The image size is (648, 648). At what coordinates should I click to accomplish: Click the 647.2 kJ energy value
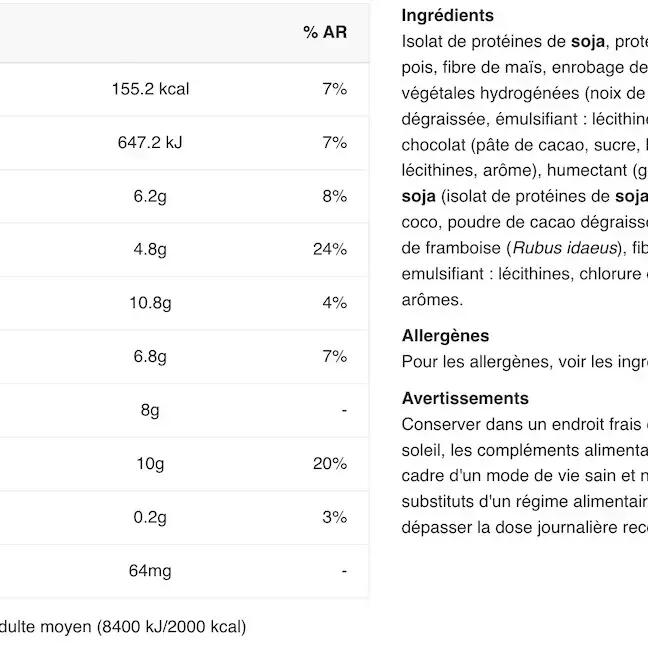(150, 143)
